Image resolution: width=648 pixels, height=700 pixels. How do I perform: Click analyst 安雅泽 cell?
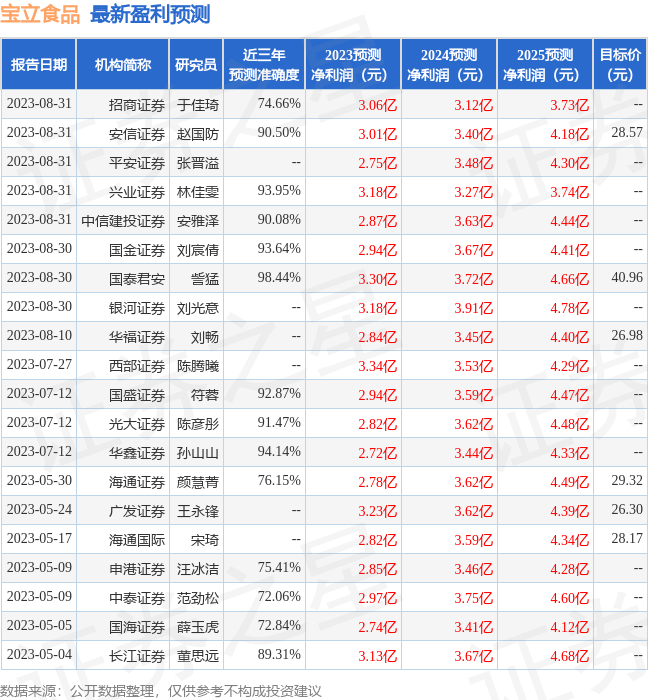(198, 221)
